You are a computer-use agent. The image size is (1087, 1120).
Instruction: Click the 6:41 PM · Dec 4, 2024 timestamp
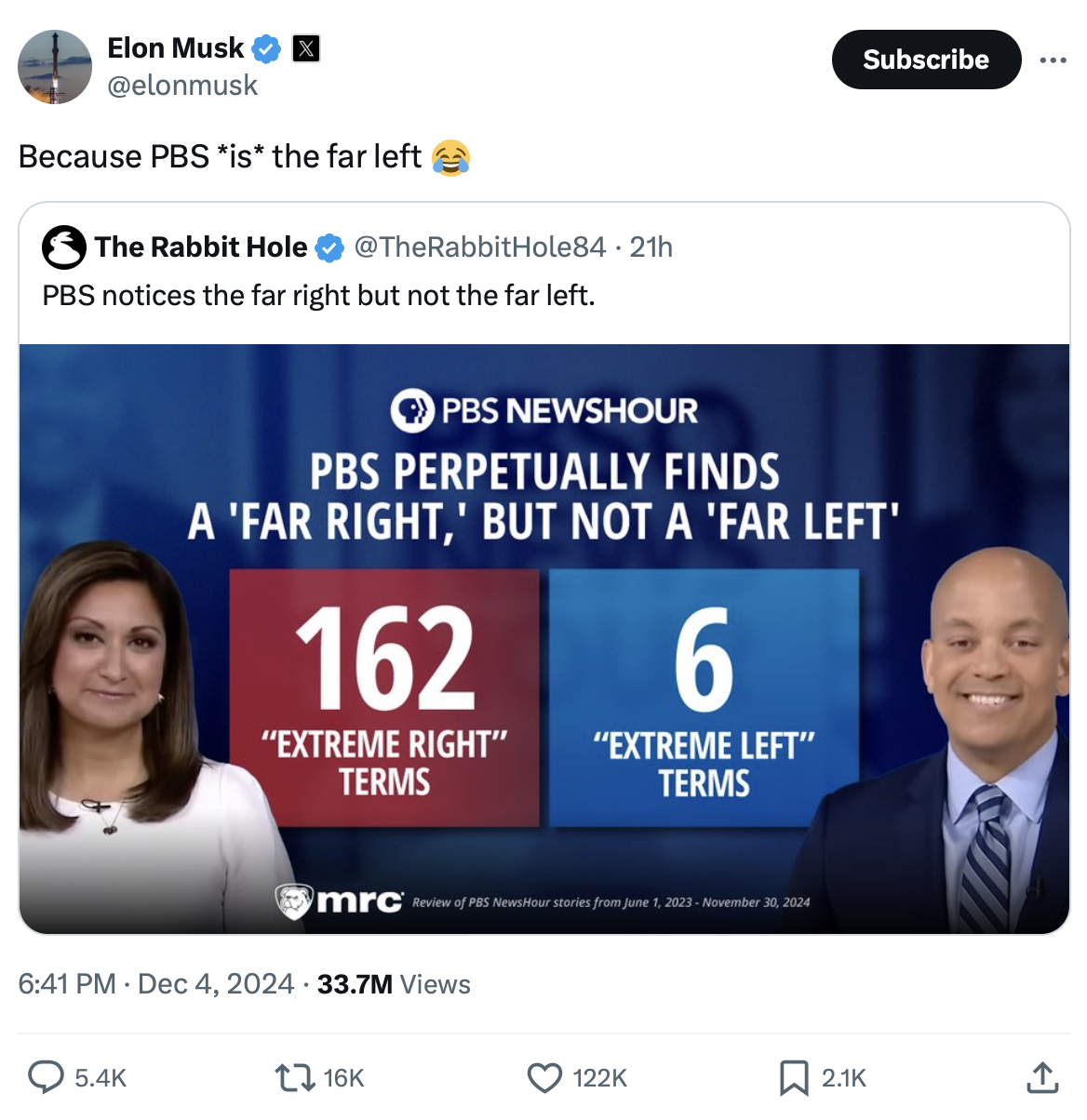tap(155, 984)
